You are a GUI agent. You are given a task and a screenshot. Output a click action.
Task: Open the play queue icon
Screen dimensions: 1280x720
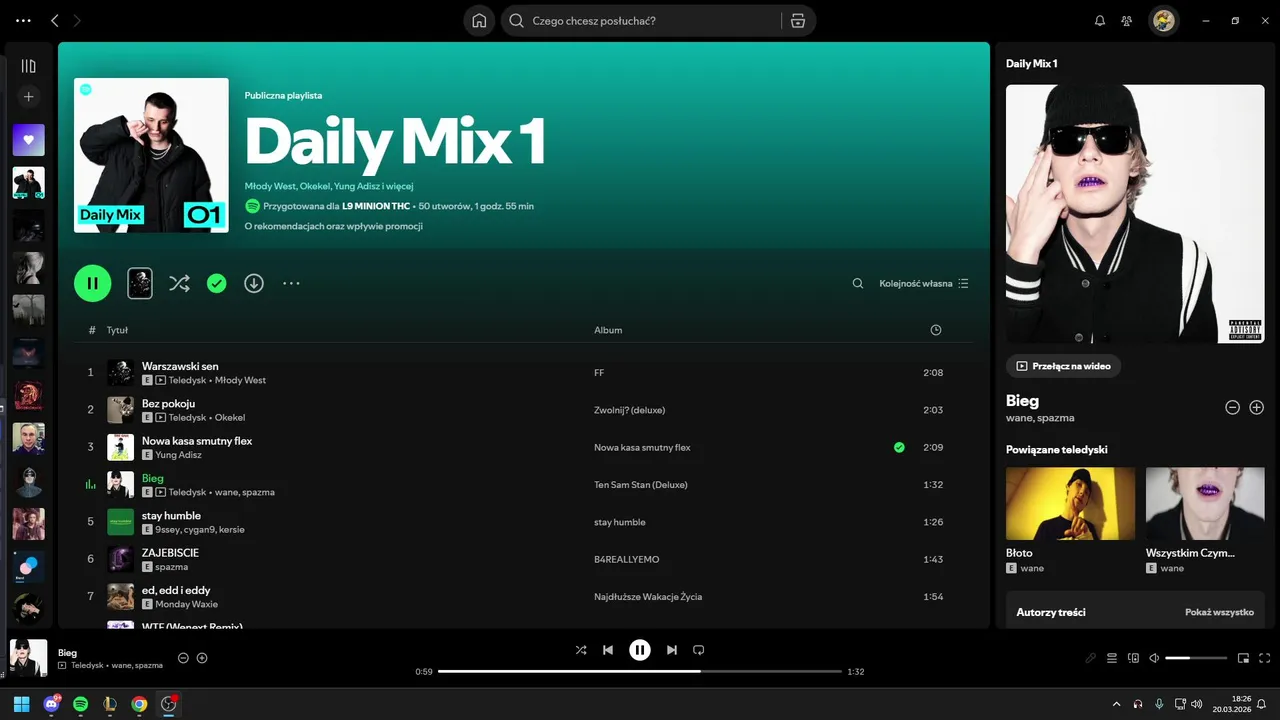point(1112,658)
